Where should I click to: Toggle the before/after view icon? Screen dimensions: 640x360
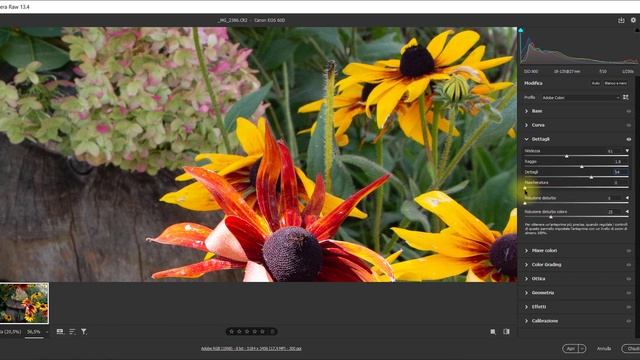[x=506, y=332]
